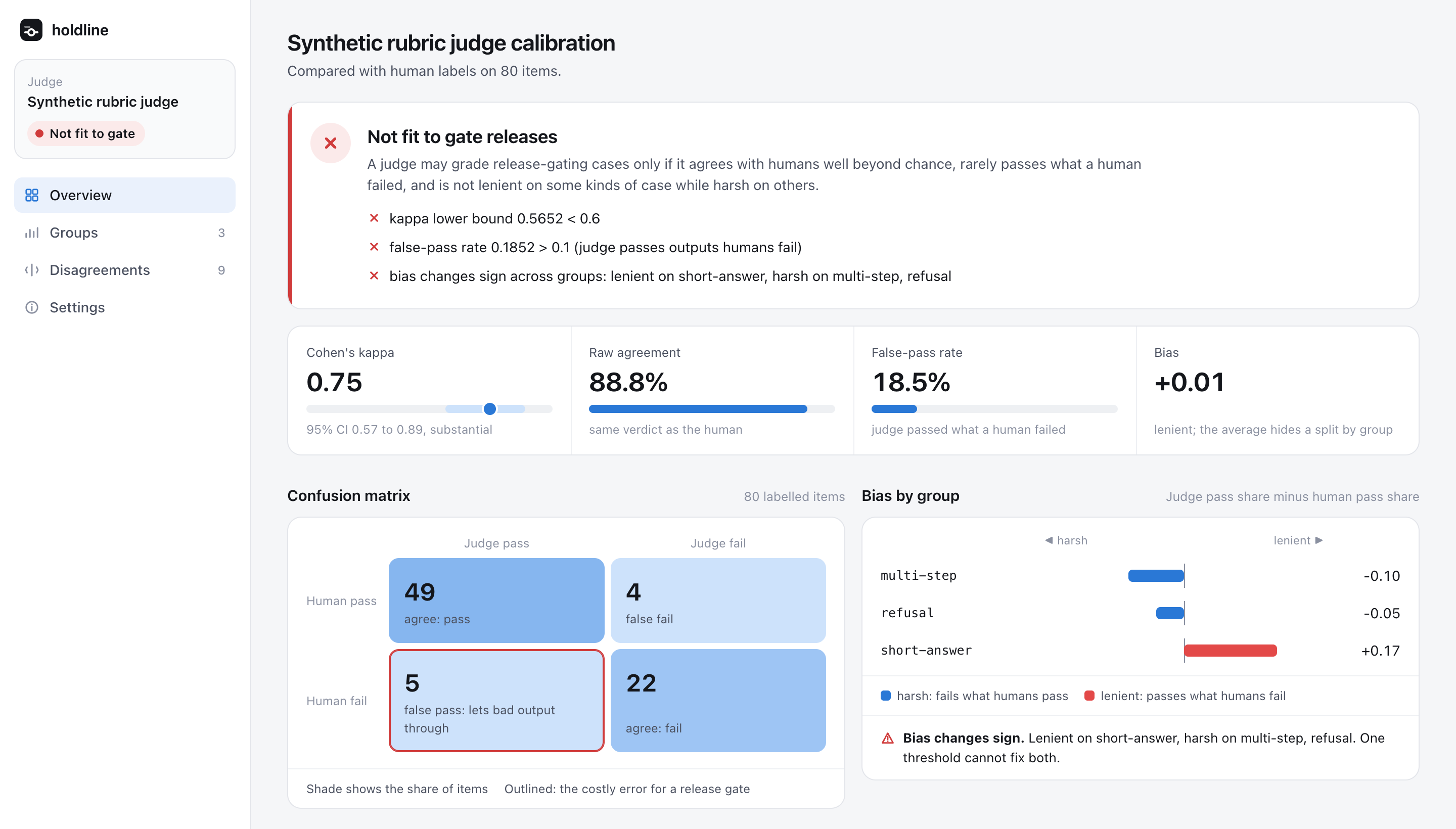
Task: Click the holdline logo icon
Action: [31, 30]
